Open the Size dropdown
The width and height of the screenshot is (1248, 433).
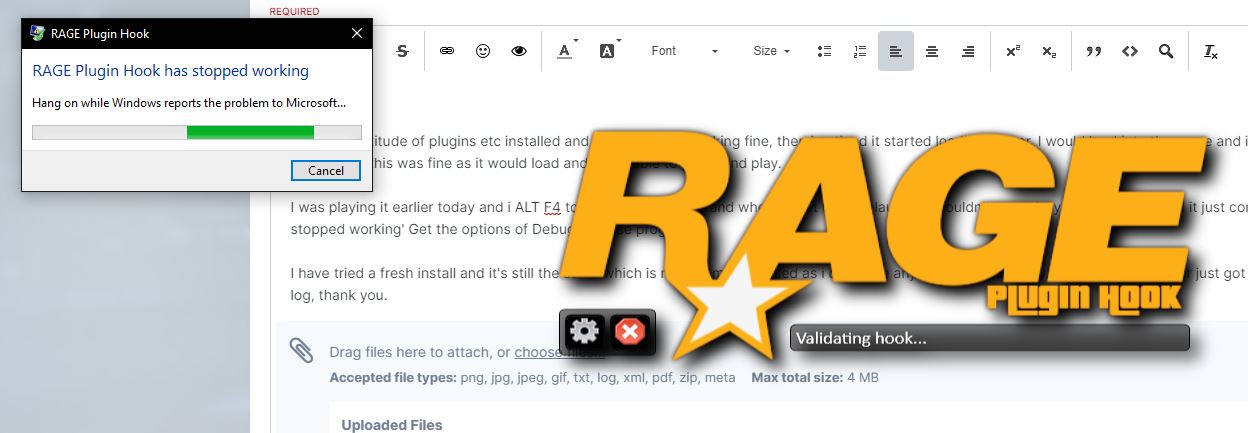[771, 51]
